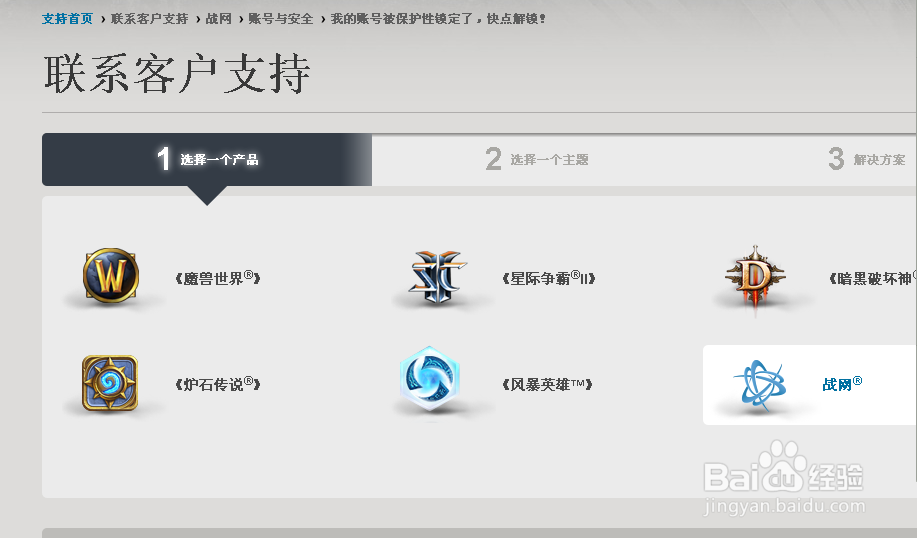Click the Diablo D emblem icon
The image size is (917, 538).
[755, 277]
